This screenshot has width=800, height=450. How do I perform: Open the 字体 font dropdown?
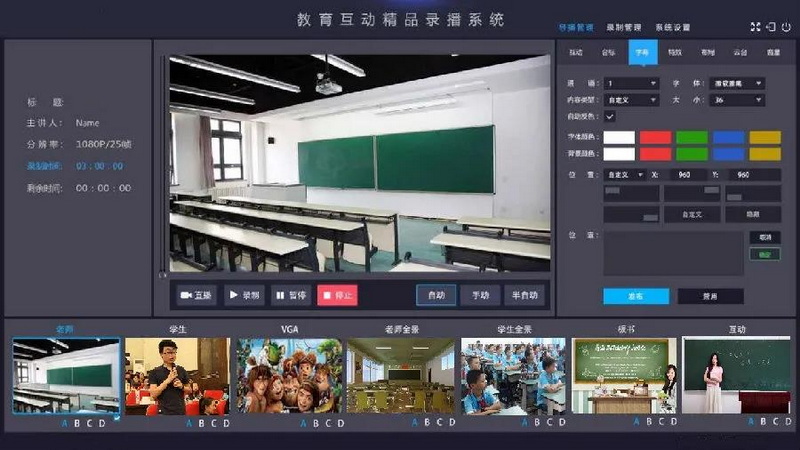pyautogui.click(x=737, y=83)
